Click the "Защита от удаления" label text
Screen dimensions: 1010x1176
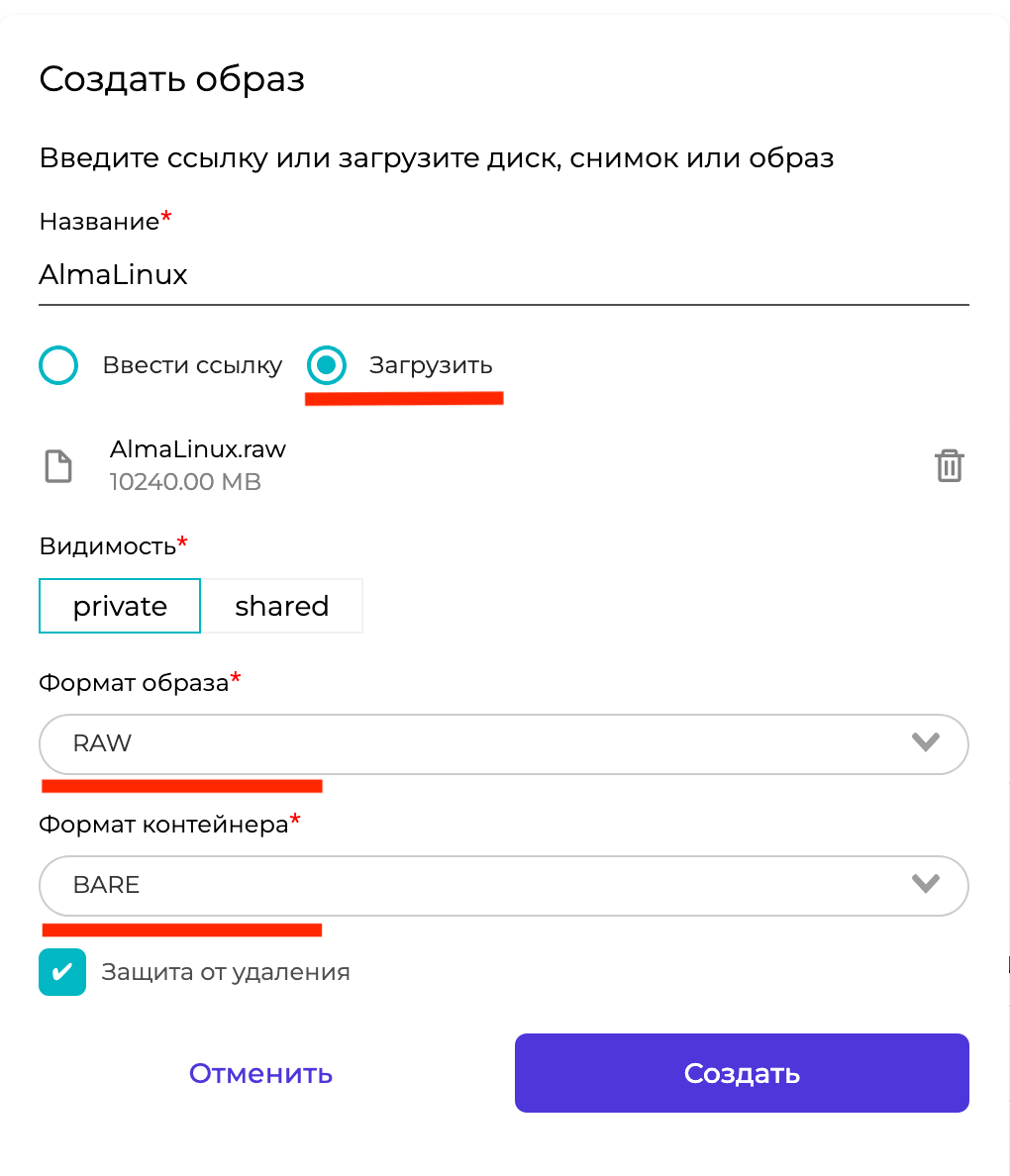click(226, 972)
